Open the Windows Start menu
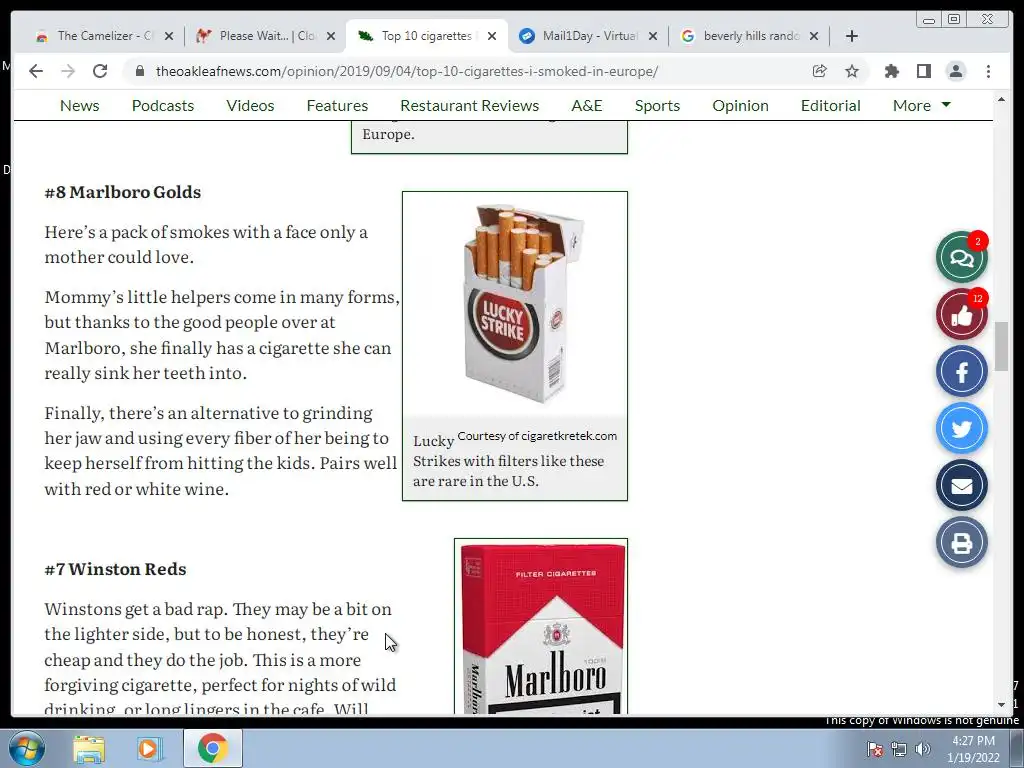The height and width of the screenshot is (768, 1024). (26, 748)
